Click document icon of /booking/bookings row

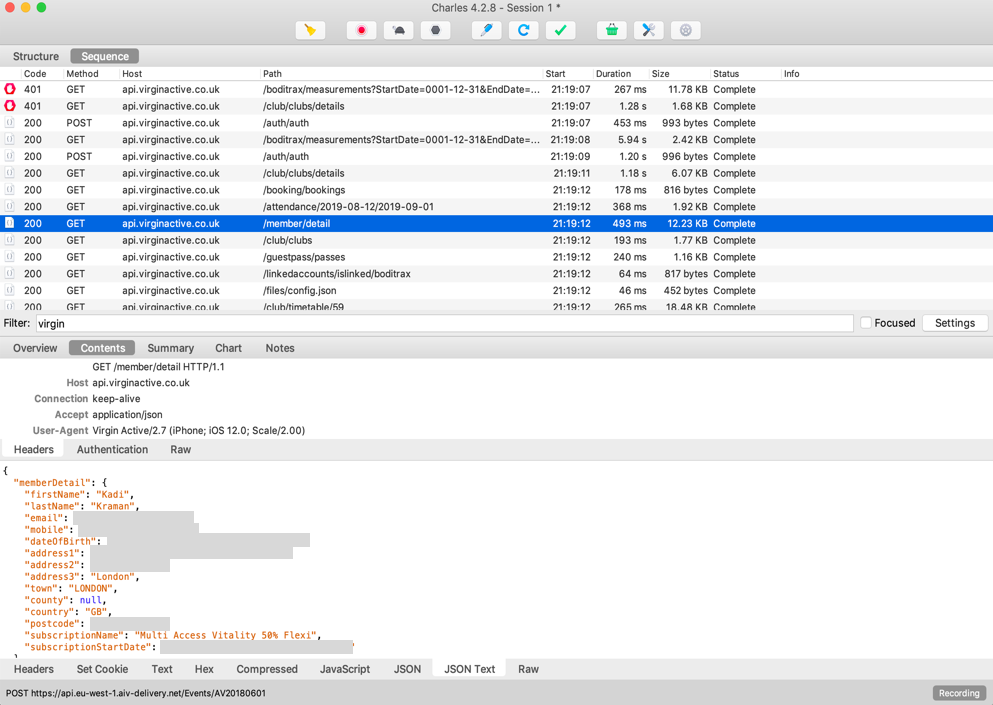[x=9, y=189]
